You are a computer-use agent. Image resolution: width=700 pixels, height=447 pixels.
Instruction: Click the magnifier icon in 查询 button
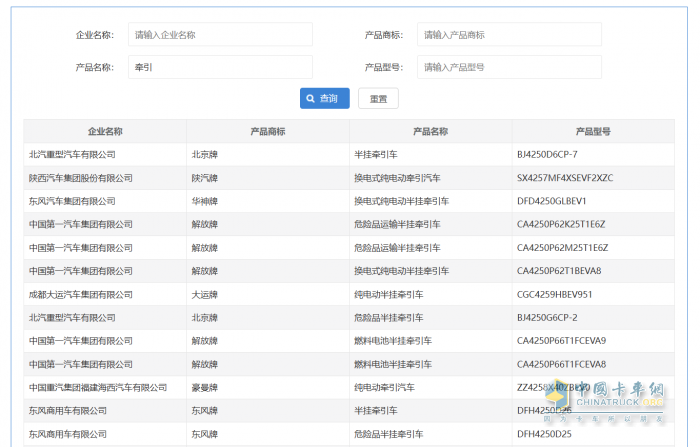311,99
